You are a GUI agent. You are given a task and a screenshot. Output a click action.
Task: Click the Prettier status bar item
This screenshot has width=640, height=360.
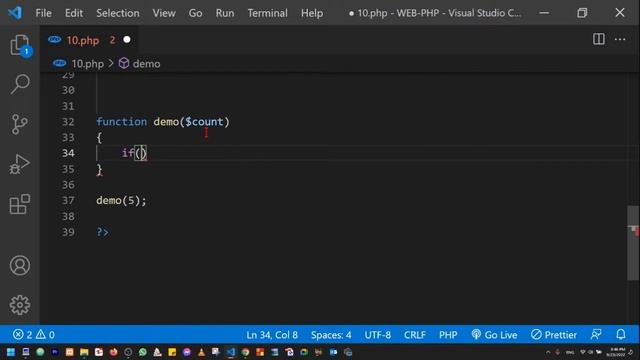click(554, 335)
